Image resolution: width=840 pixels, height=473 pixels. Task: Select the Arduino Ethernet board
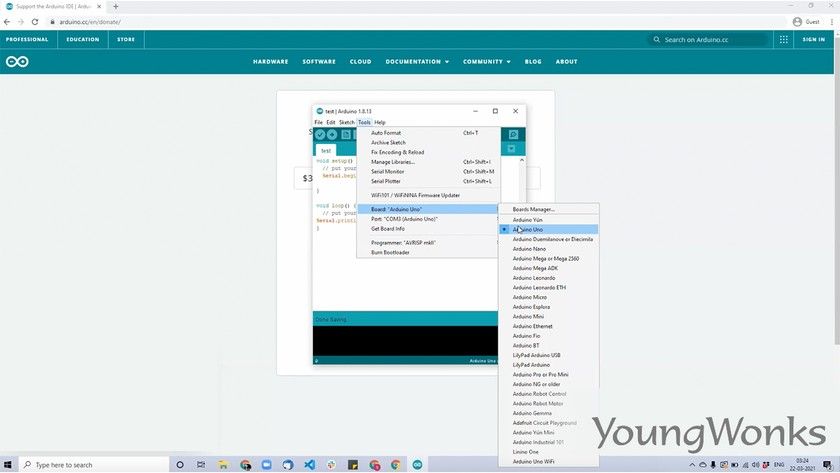[x=549, y=326]
